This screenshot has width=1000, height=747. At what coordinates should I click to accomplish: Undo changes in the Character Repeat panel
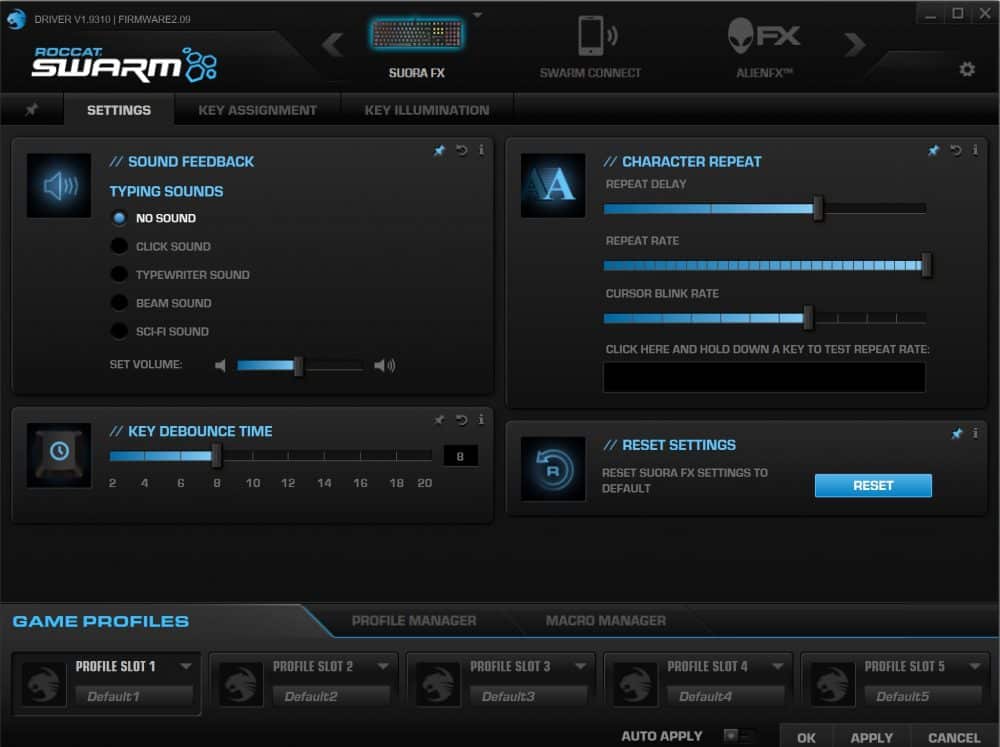pyautogui.click(x=955, y=151)
